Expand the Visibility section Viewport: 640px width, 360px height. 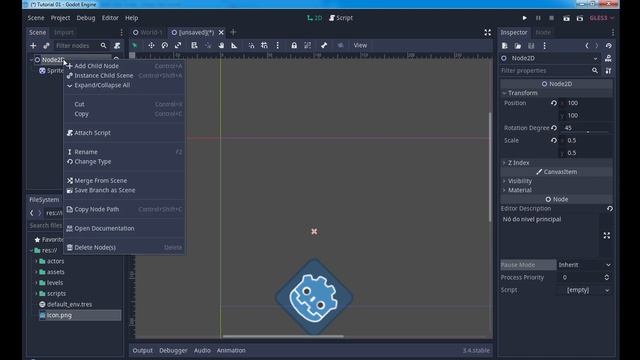pyautogui.click(x=556, y=181)
